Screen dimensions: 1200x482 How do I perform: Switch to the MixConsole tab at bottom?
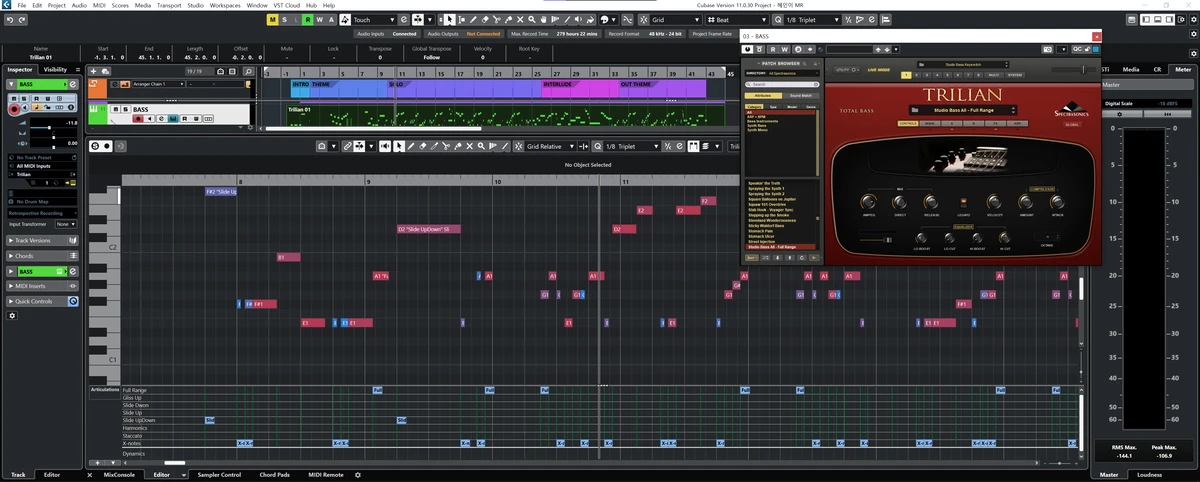click(118, 475)
